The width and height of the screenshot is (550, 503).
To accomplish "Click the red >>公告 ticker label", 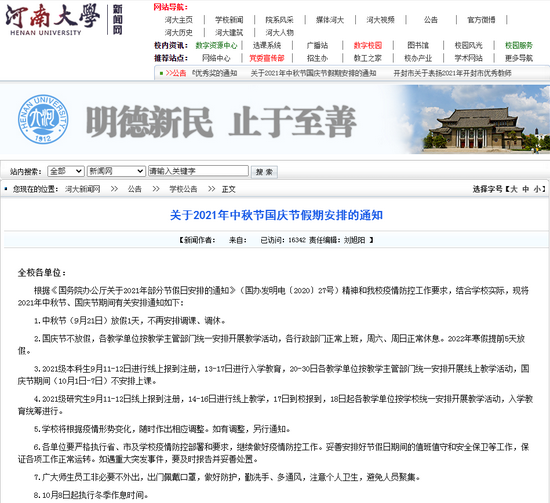I will 176,73.
